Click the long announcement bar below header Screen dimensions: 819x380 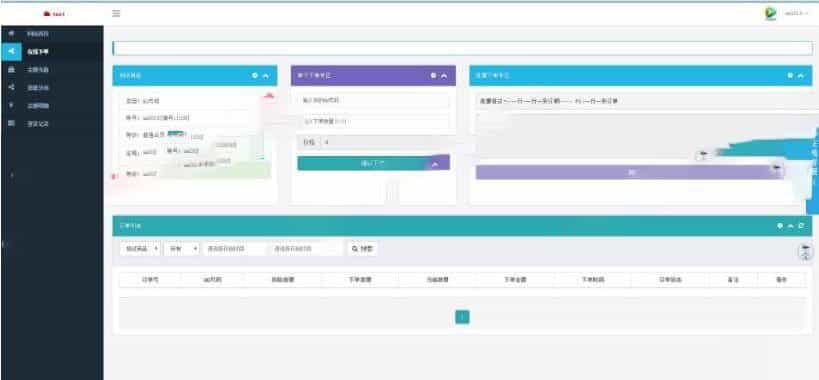click(x=462, y=48)
